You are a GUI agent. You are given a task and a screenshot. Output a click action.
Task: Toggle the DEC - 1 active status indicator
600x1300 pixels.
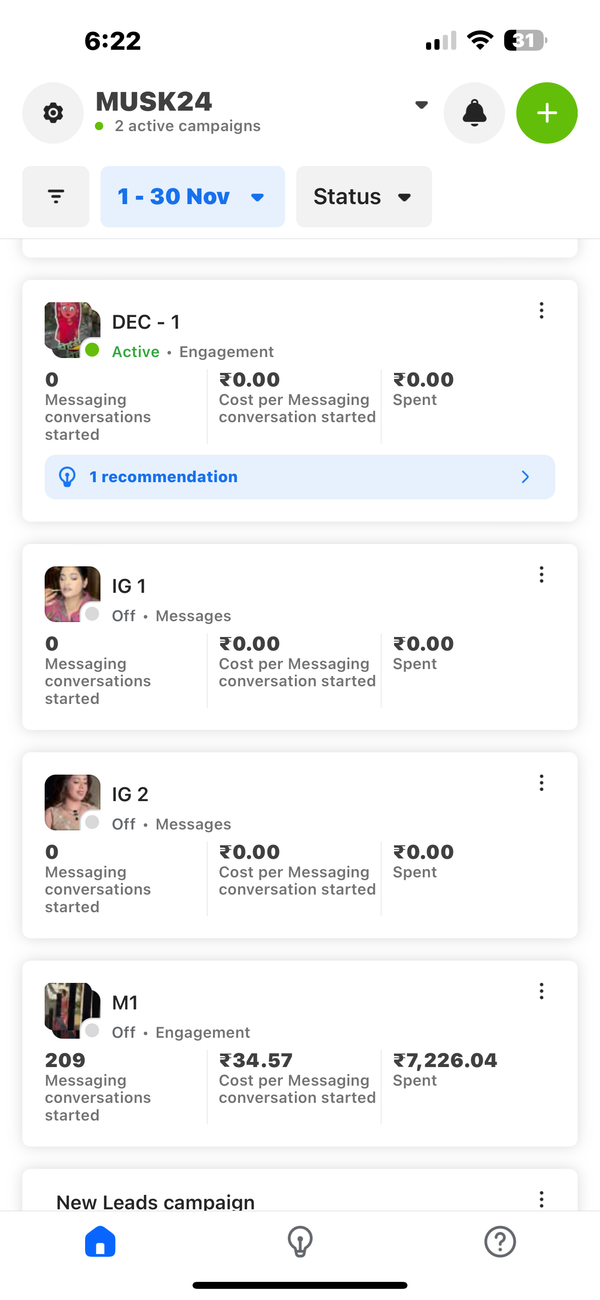point(92,350)
